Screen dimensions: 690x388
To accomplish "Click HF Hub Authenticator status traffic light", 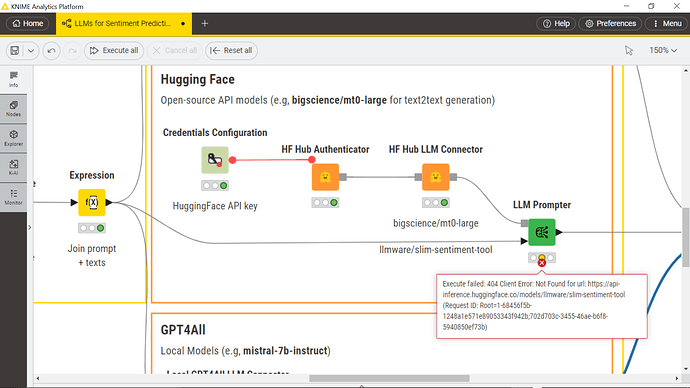I will click(325, 203).
